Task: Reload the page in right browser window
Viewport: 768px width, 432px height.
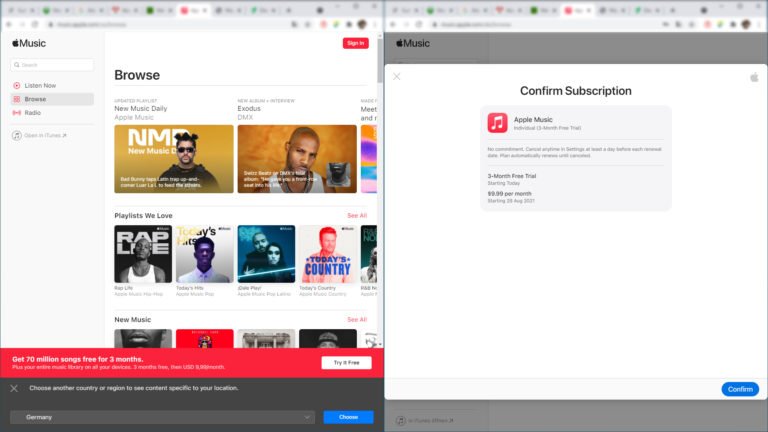Action: (x=419, y=24)
